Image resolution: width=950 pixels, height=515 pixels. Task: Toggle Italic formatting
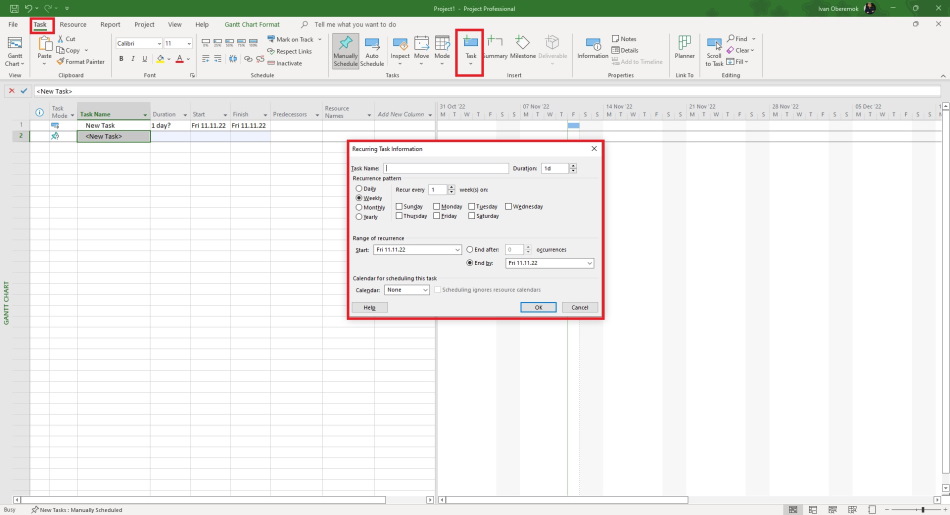click(x=133, y=59)
